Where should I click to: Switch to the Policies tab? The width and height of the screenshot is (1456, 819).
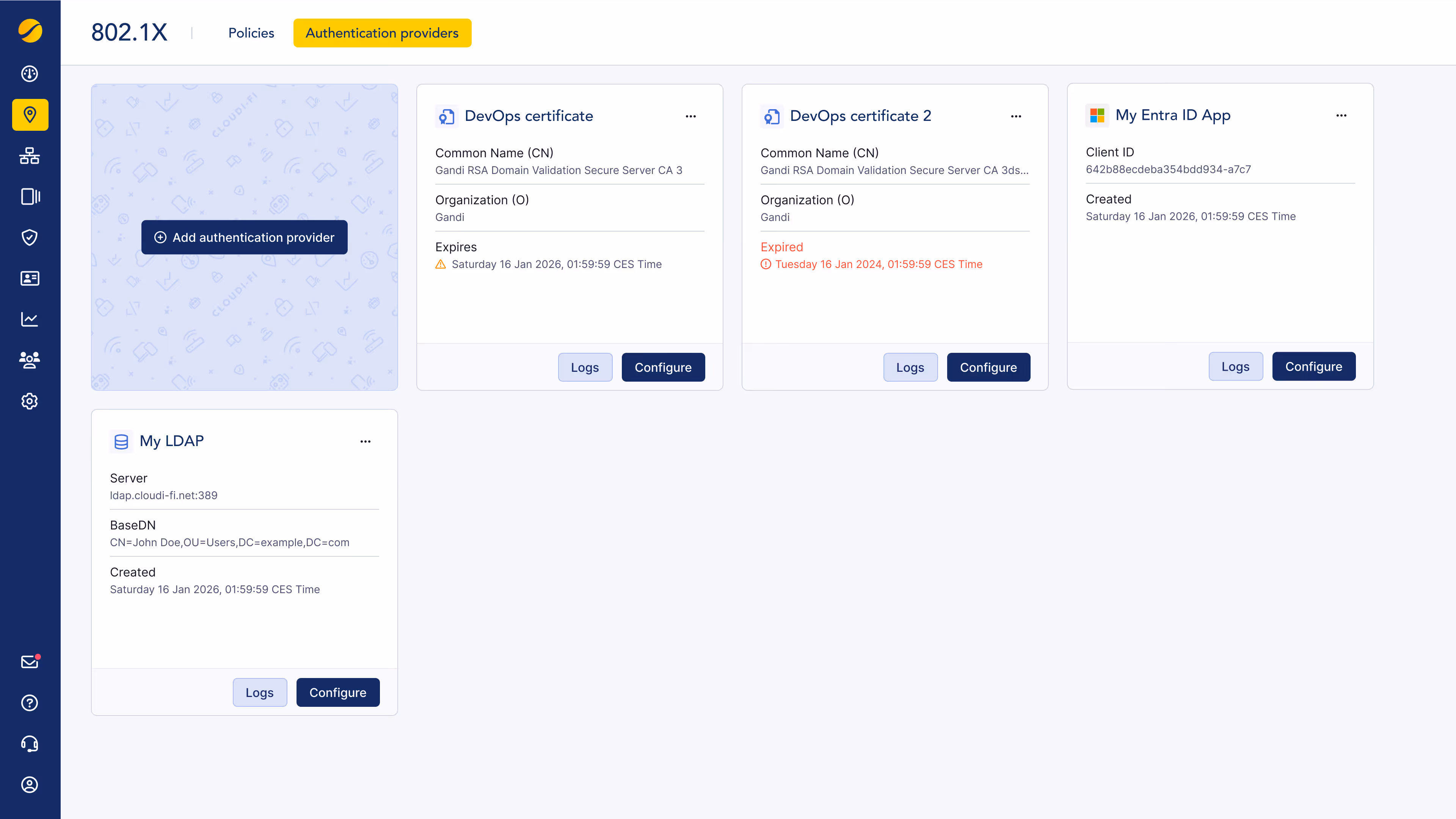[x=251, y=33]
